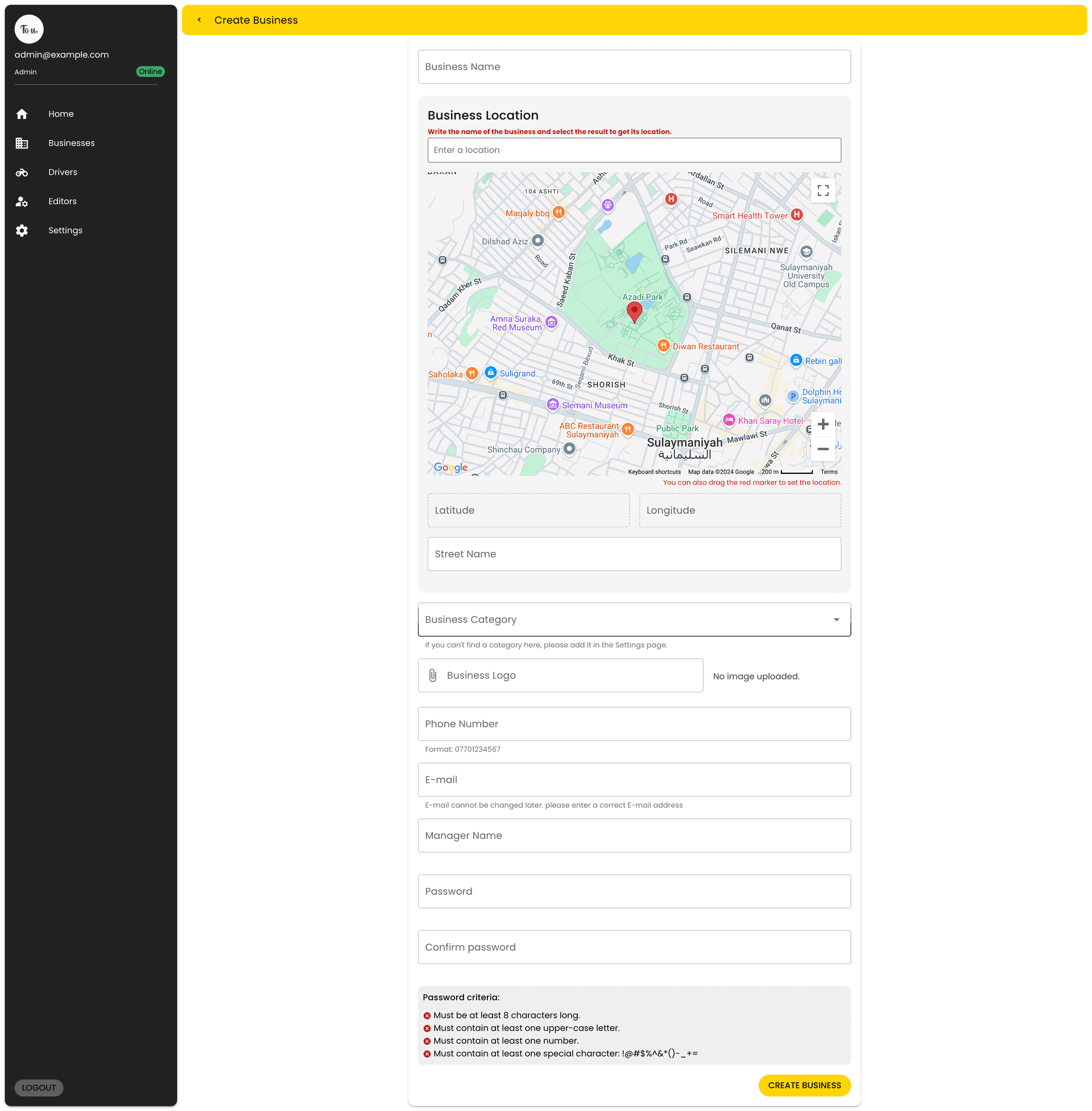Click the Logout button
Viewport: 1092px width, 1111px height.
39,1088
